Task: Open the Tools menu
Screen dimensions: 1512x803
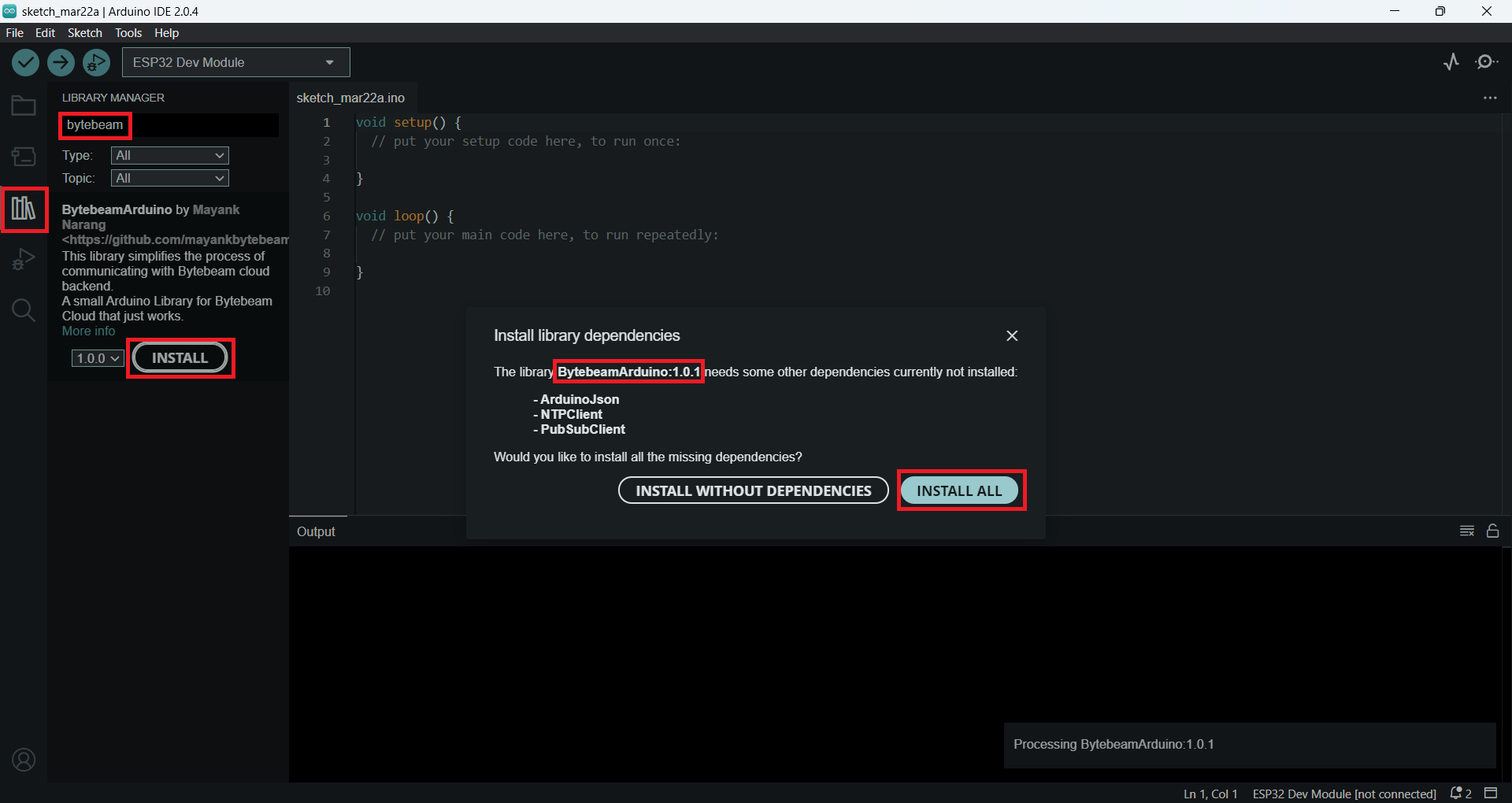Action: pos(128,33)
